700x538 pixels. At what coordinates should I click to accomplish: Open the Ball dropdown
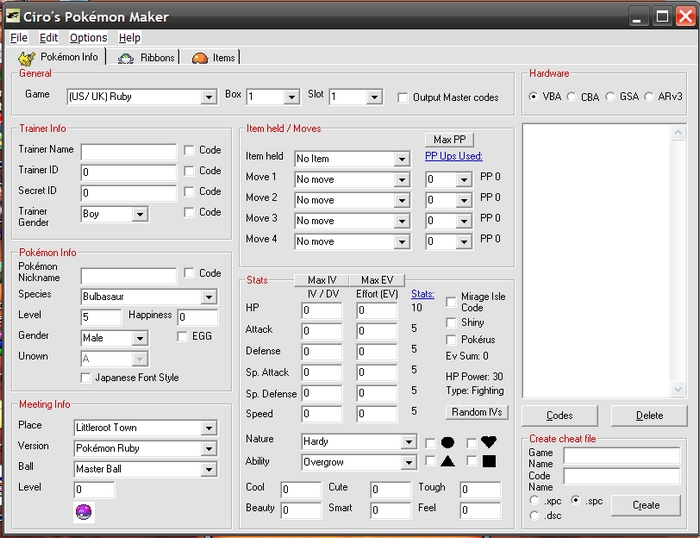[208, 469]
